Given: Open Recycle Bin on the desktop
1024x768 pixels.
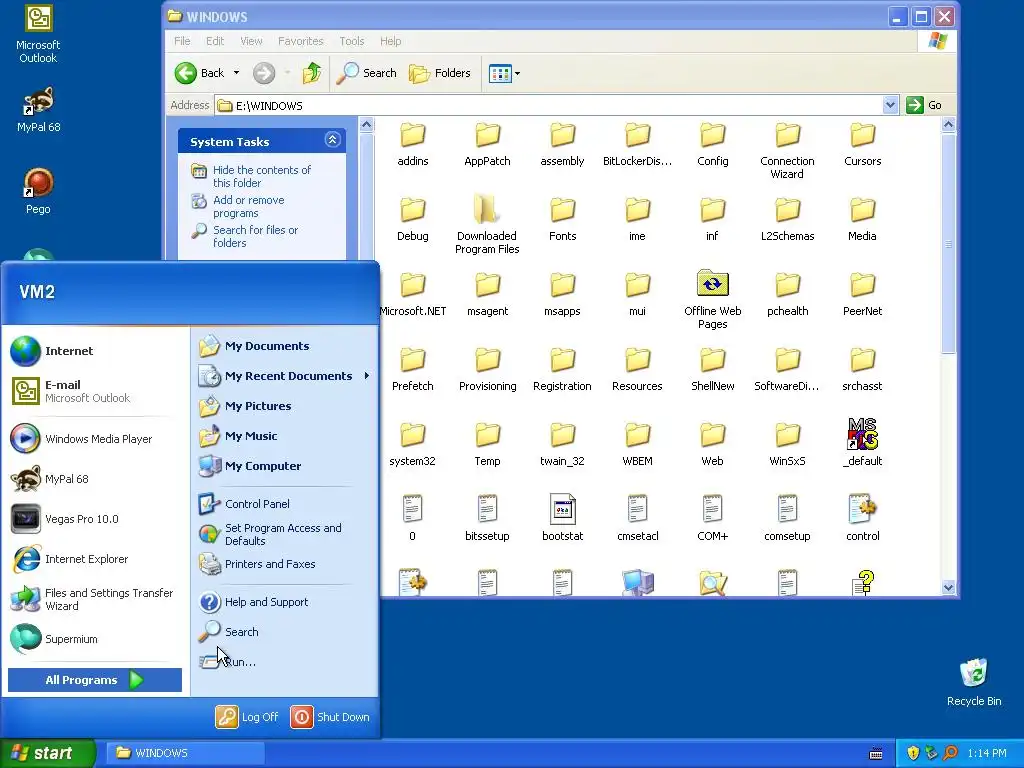Looking at the screenshot, I should (974, 682).
